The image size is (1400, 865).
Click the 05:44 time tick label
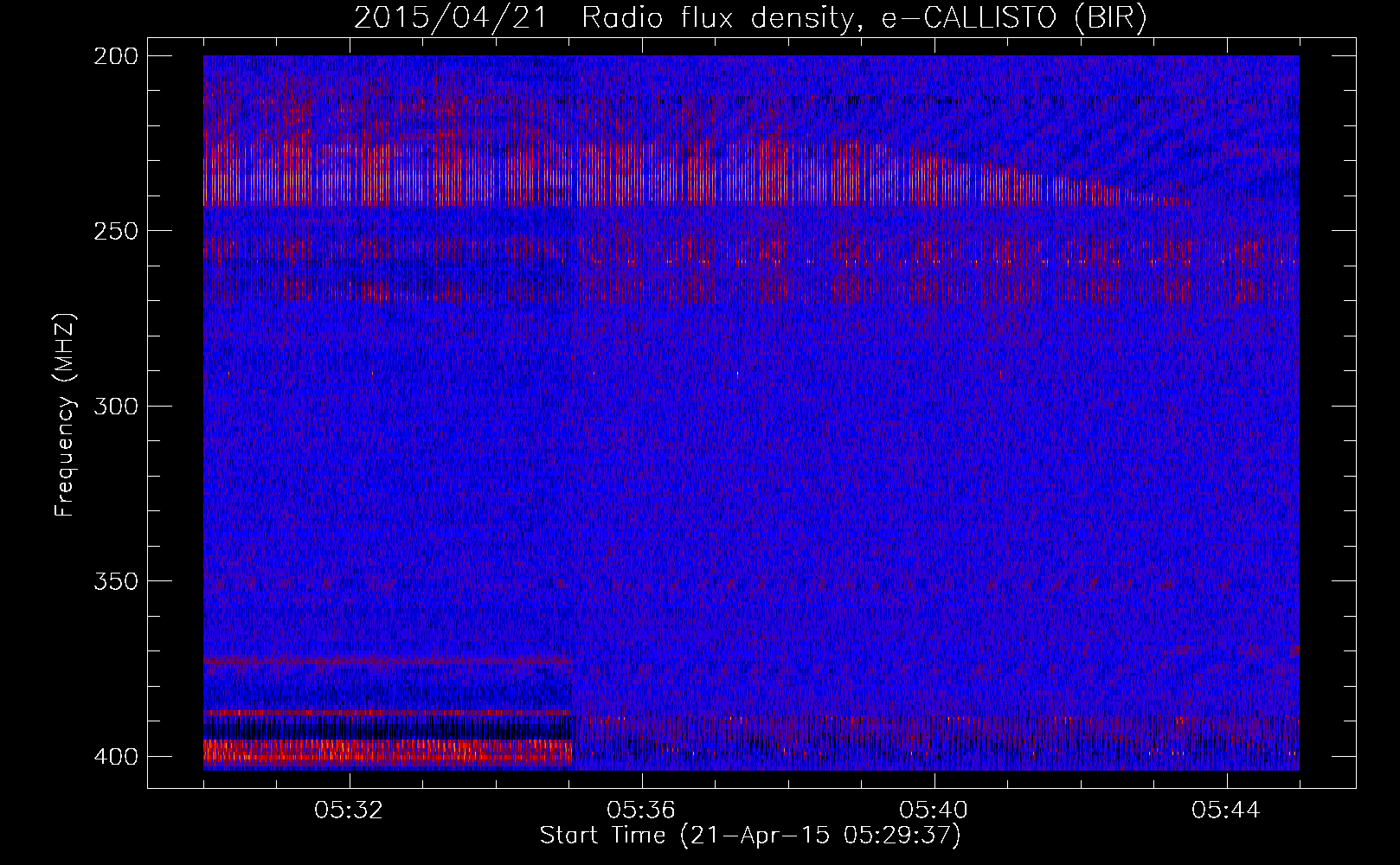coord(1226,811)
